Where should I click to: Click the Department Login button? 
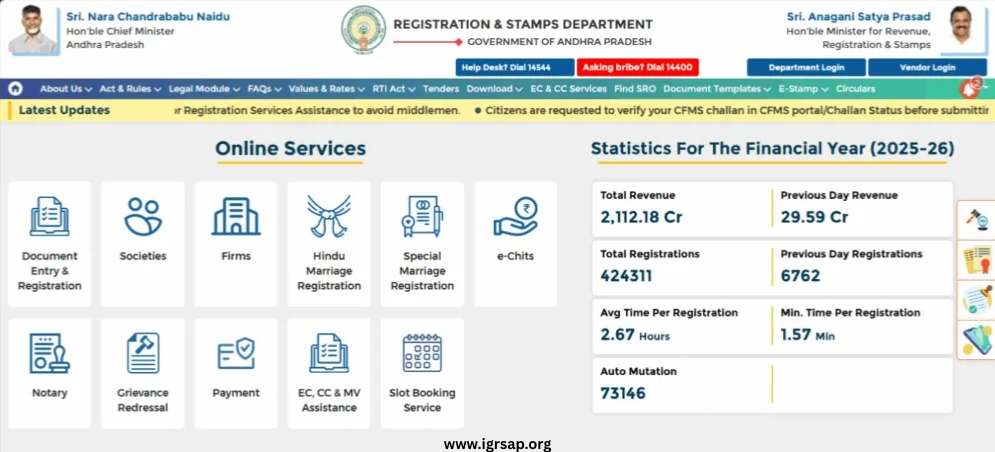tap(806, 67)
